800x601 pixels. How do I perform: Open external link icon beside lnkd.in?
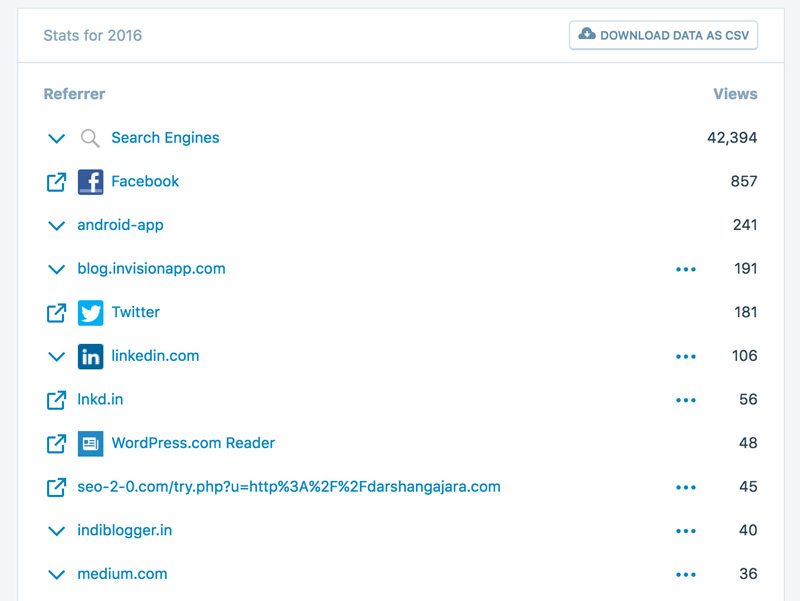(x=57, y=400)
